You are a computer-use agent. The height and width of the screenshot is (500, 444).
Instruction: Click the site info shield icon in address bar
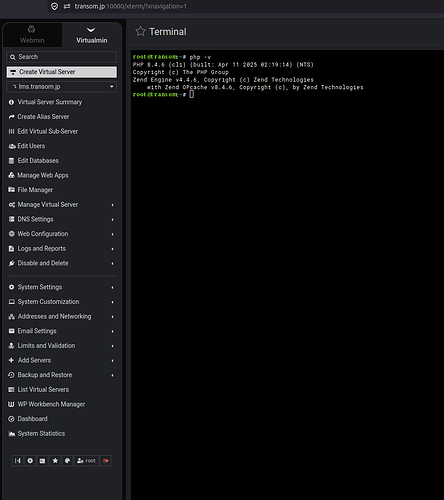(55, 6)
